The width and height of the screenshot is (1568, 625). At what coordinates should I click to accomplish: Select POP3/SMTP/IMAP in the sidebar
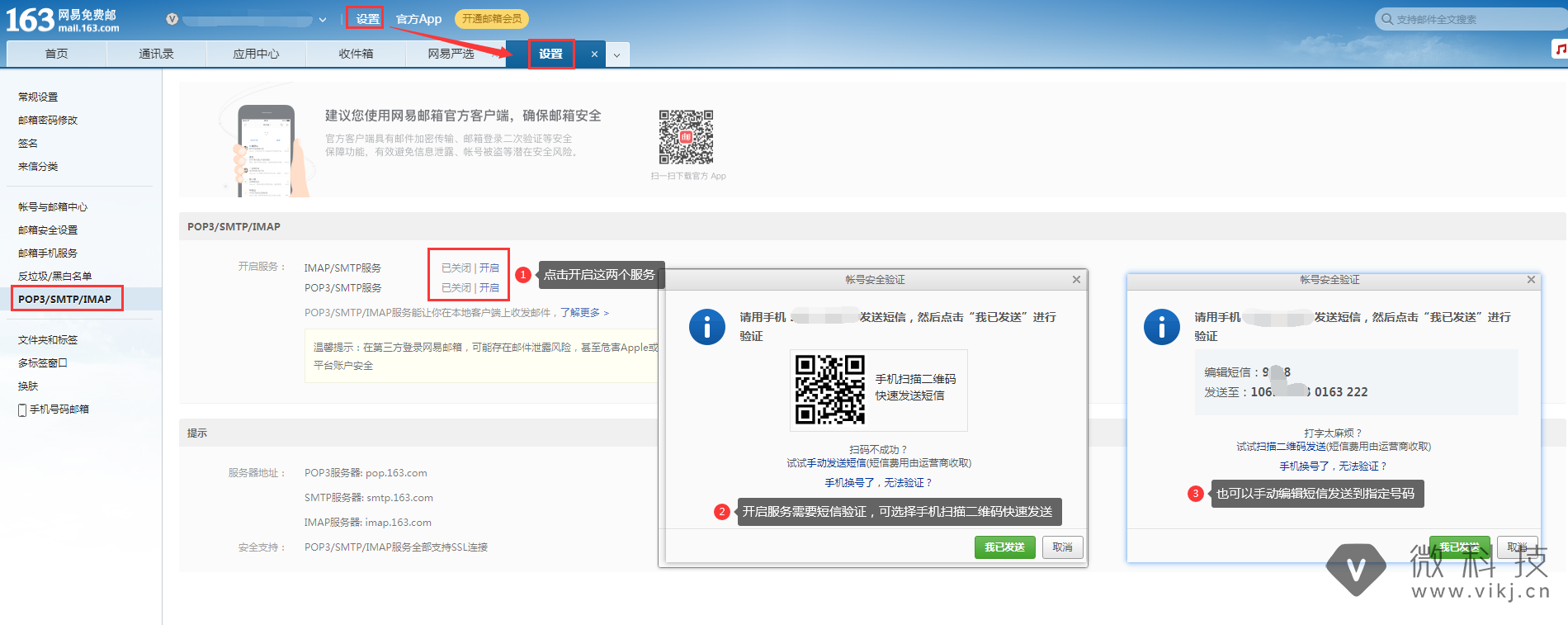tap(65, 299)
